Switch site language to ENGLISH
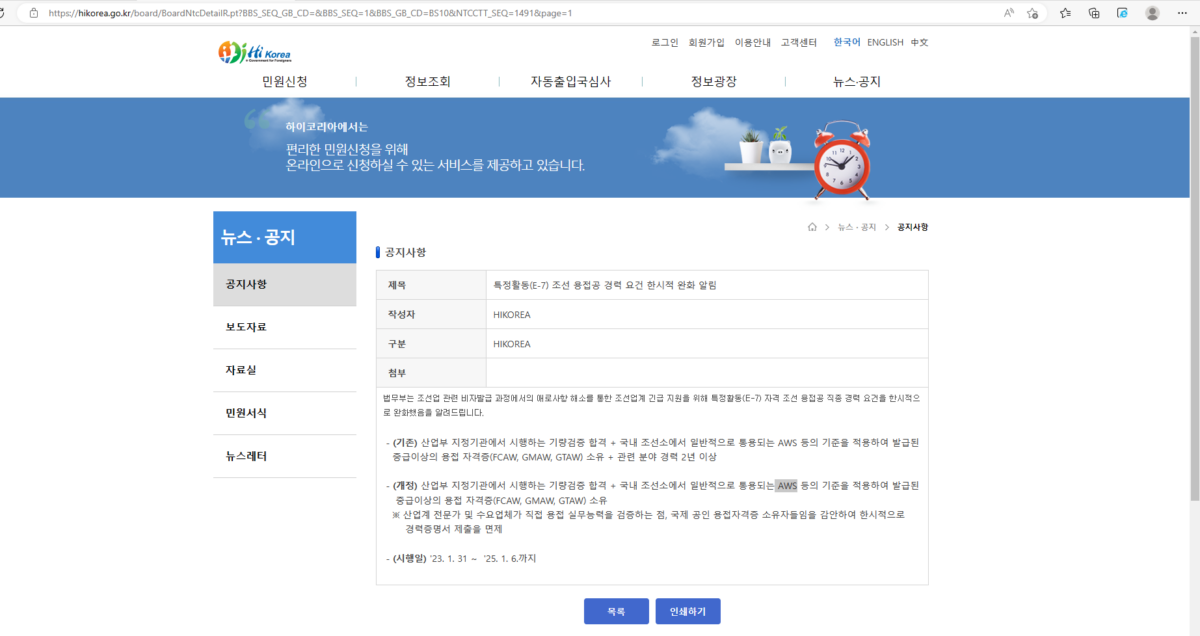Screen dimensions: 1200x636 [884, 42]
